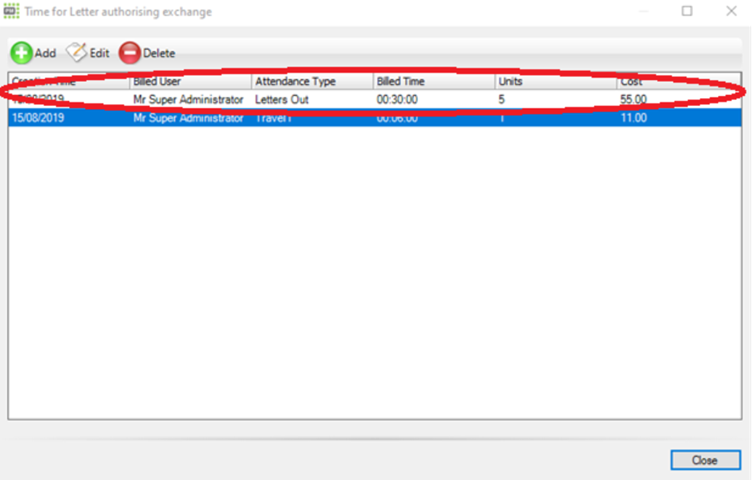This screenshot has height=480, width=753.
Task: Close window using title bar X
Action: point(731,11)
